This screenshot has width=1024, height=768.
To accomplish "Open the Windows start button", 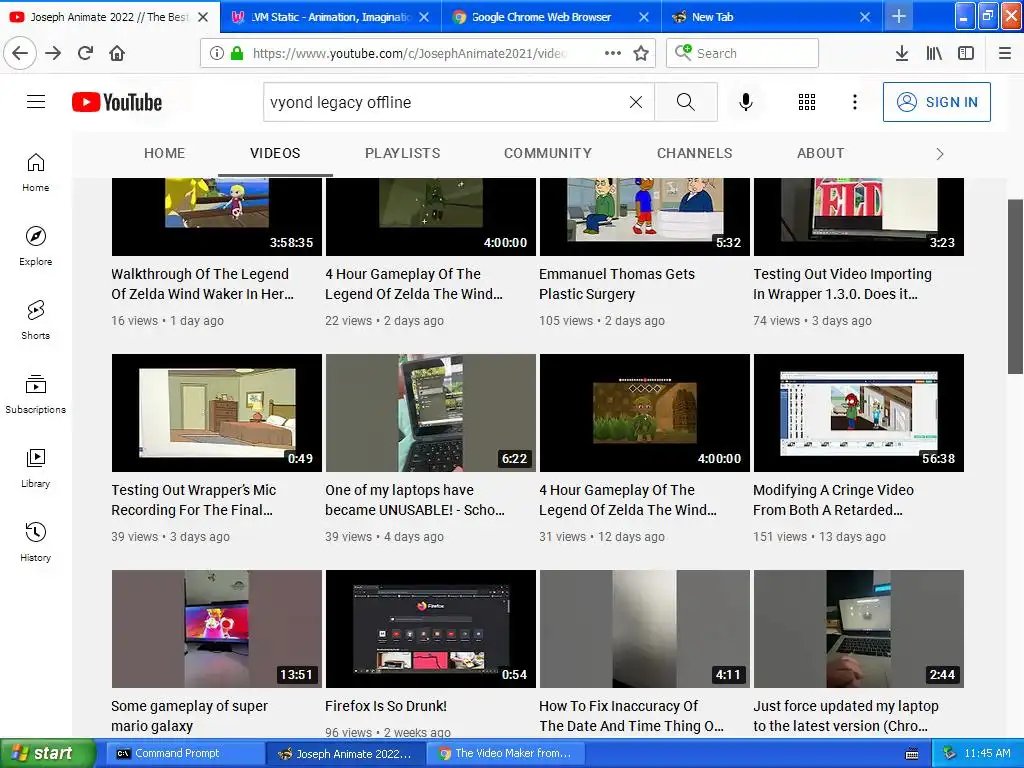I will click(x=47, y=754).
